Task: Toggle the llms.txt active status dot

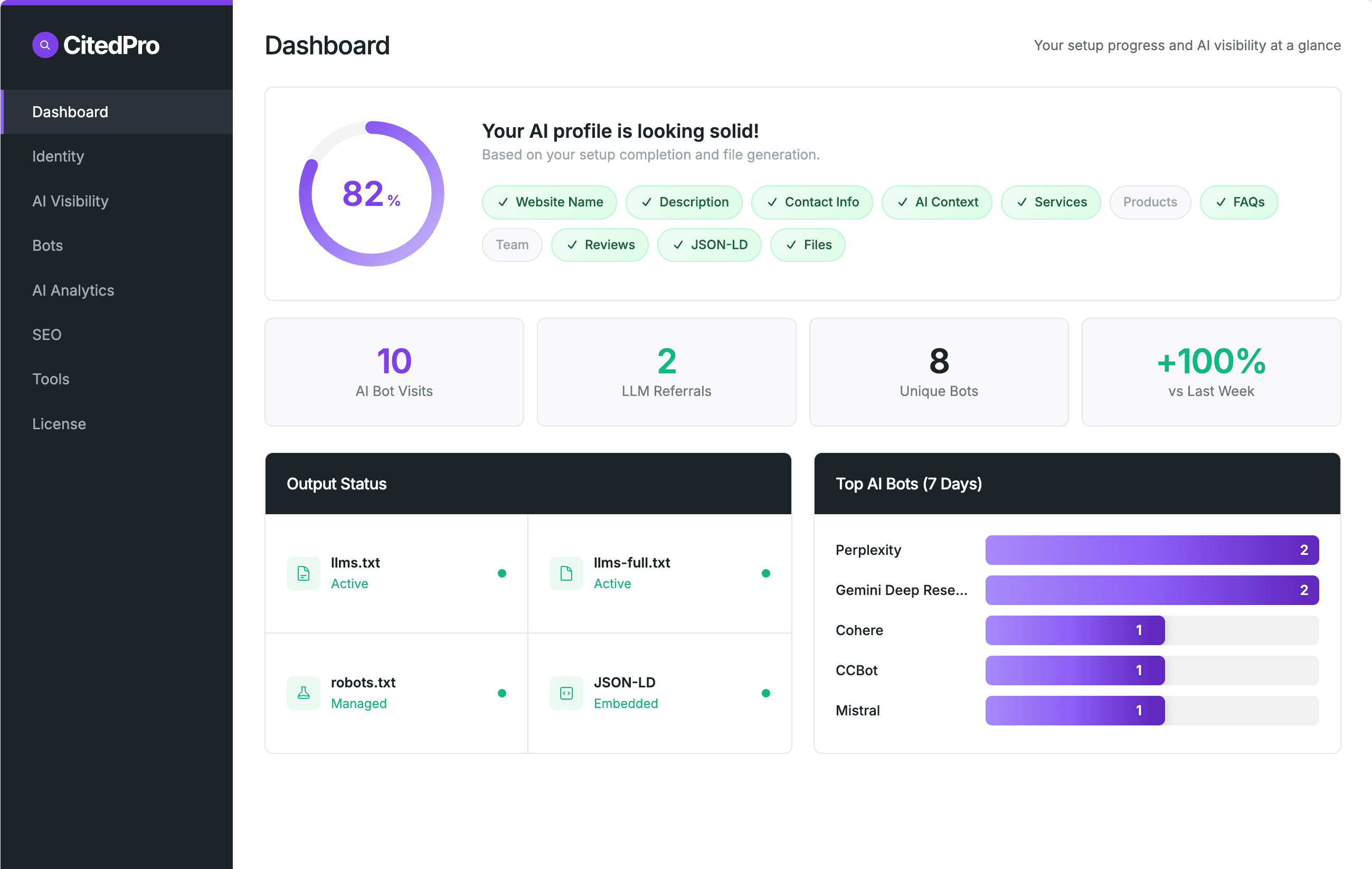Action: pos(502,573)
